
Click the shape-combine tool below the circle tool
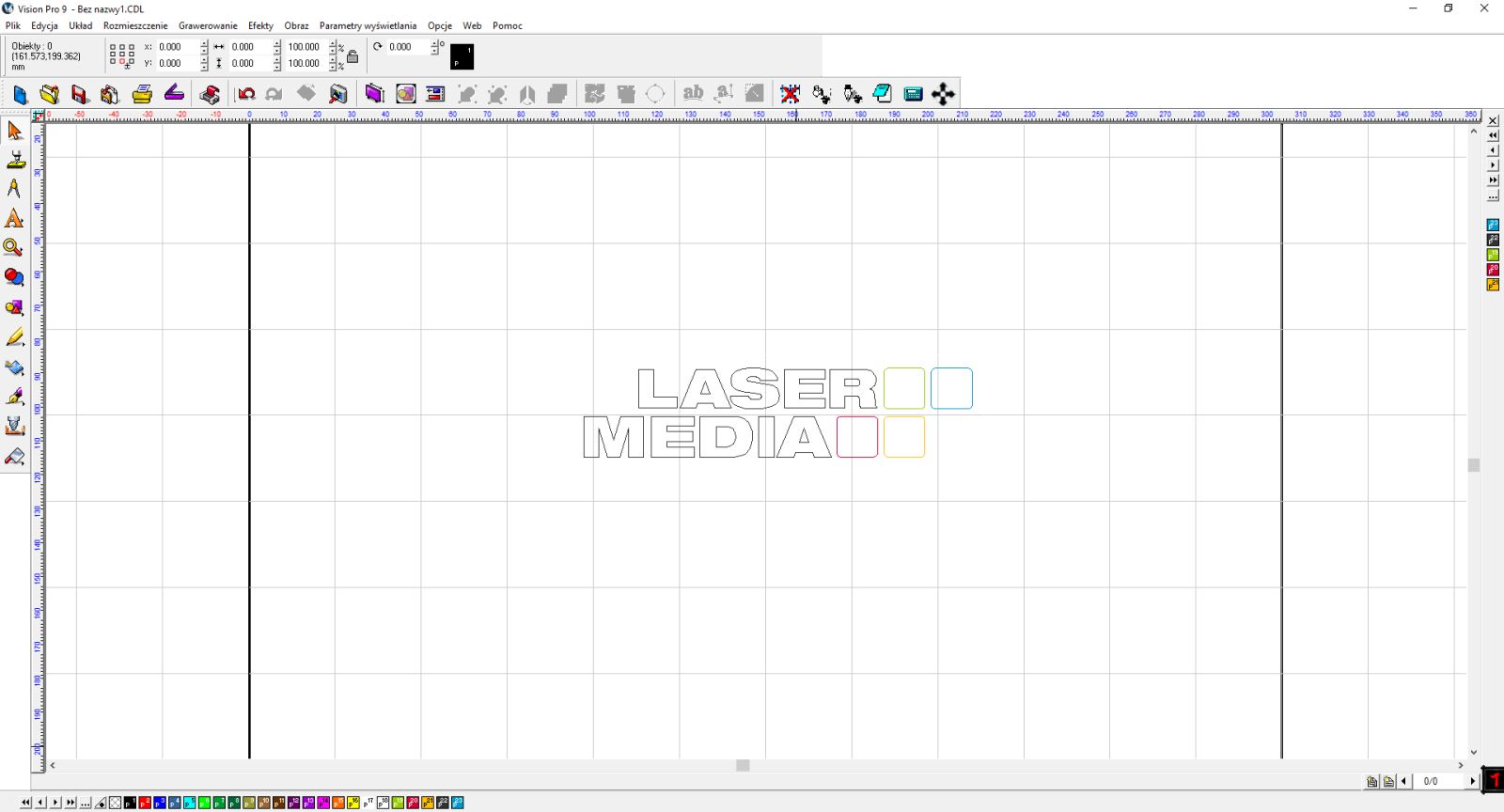click(14, 307)
